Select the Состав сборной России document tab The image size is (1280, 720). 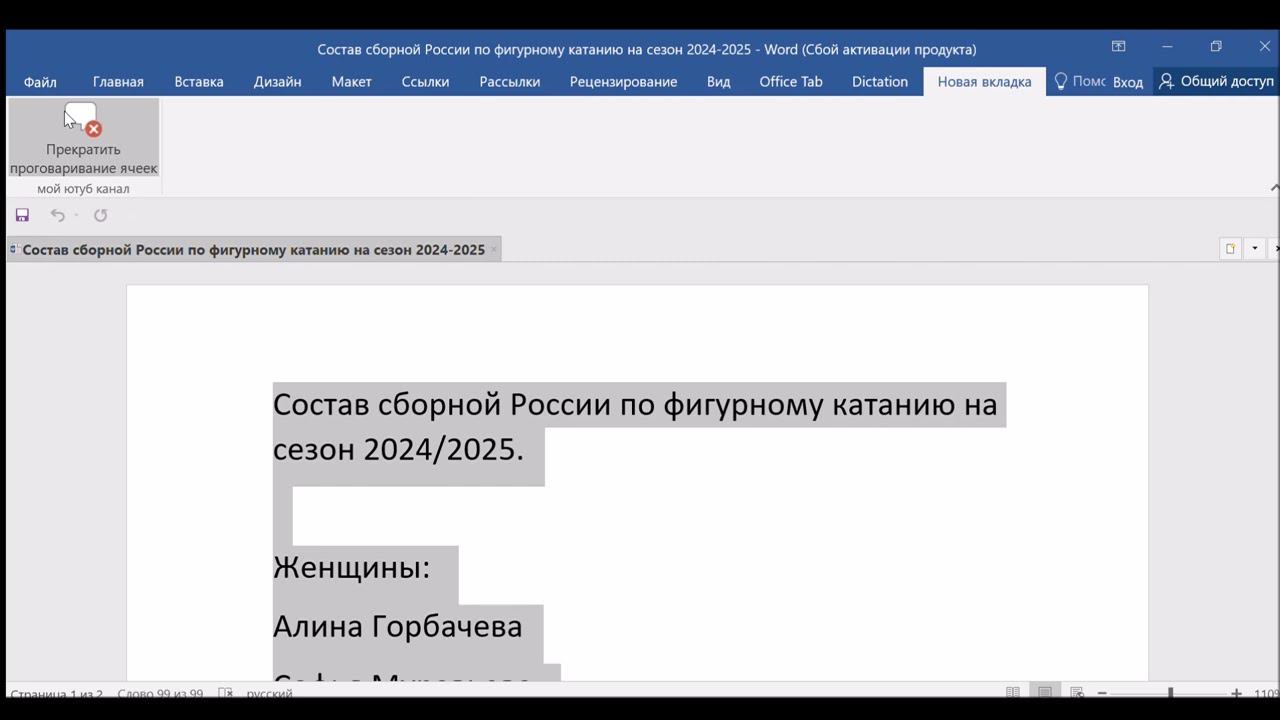click(253, 250)
